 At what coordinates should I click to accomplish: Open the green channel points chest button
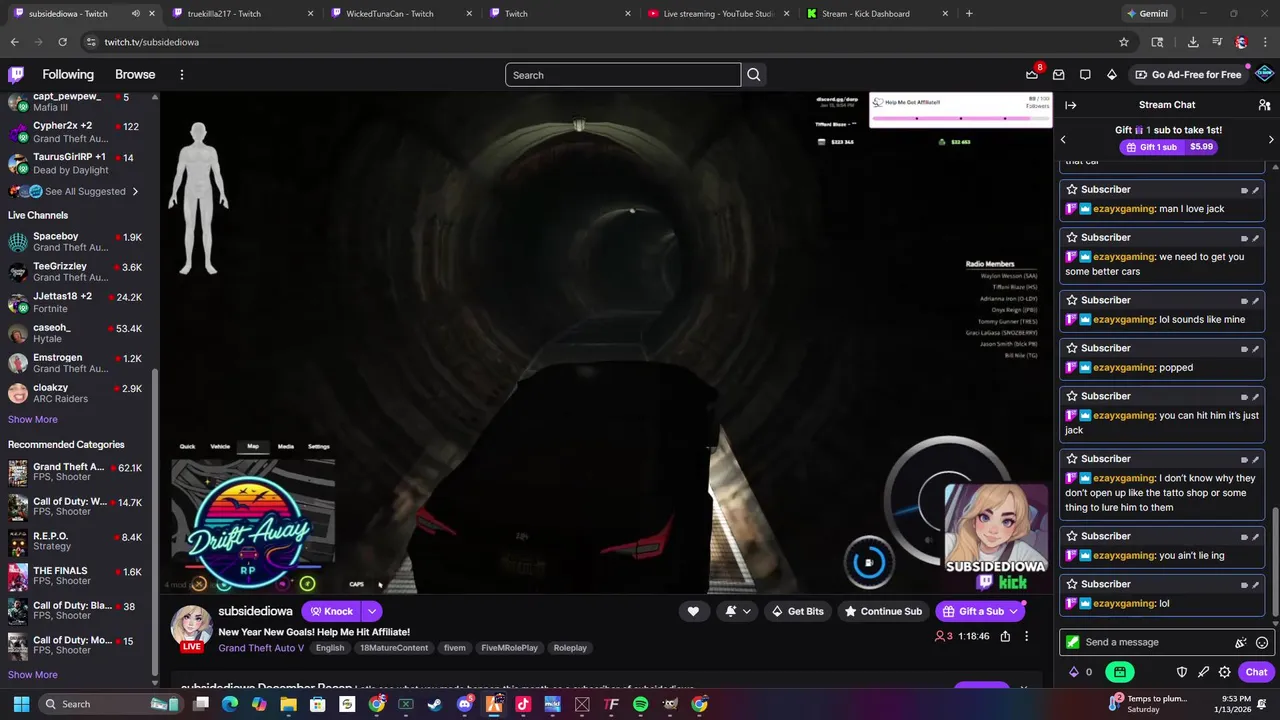point(1120,672)
